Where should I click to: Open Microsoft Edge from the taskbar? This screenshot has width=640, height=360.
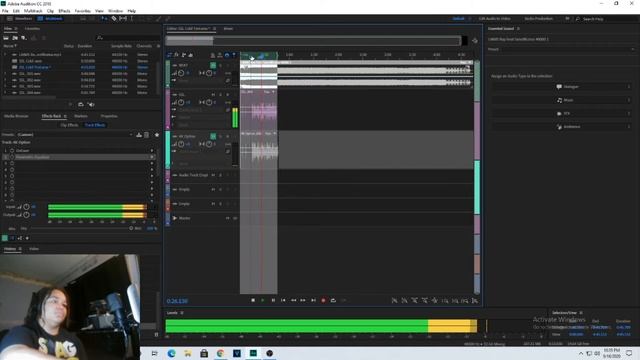(171, 353)
